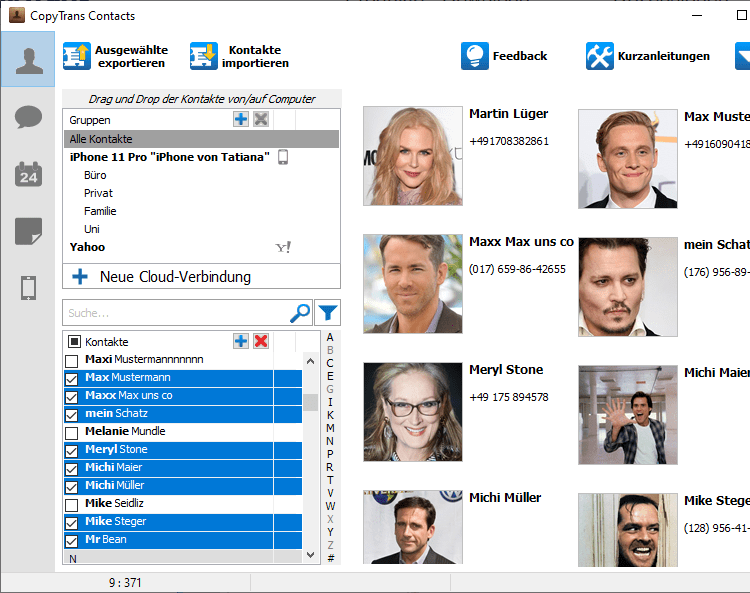The height and width of the screenshot is (593, 750).
Task: Uncheck Mr Bean checkbox
Action: 72,541
